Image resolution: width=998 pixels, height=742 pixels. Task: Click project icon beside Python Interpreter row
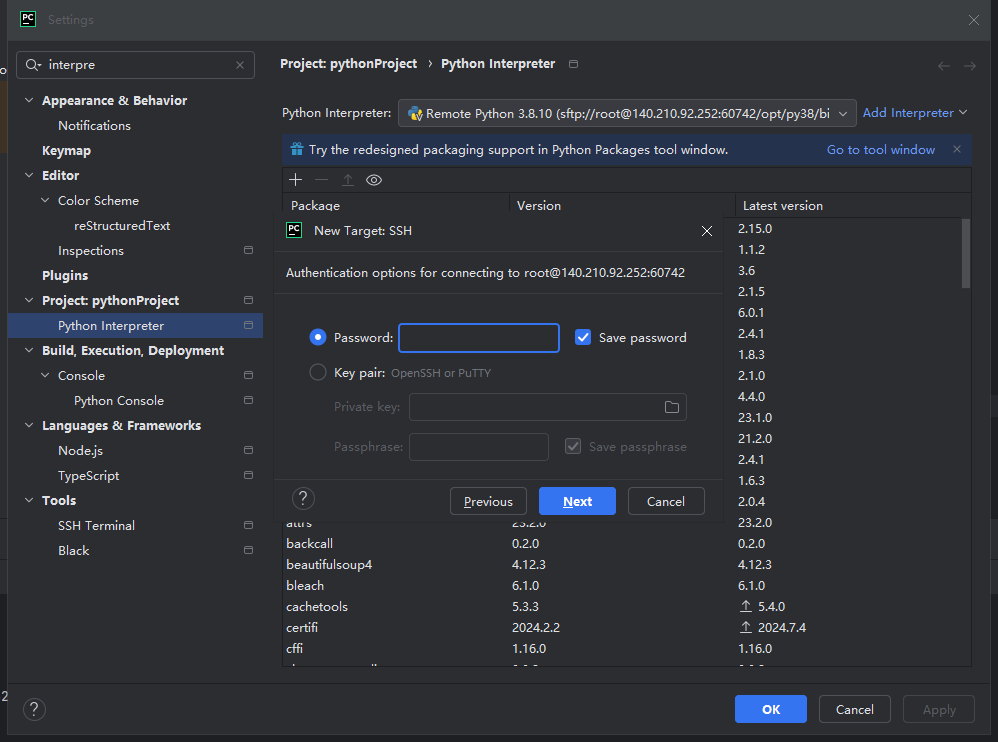(248, 325)
